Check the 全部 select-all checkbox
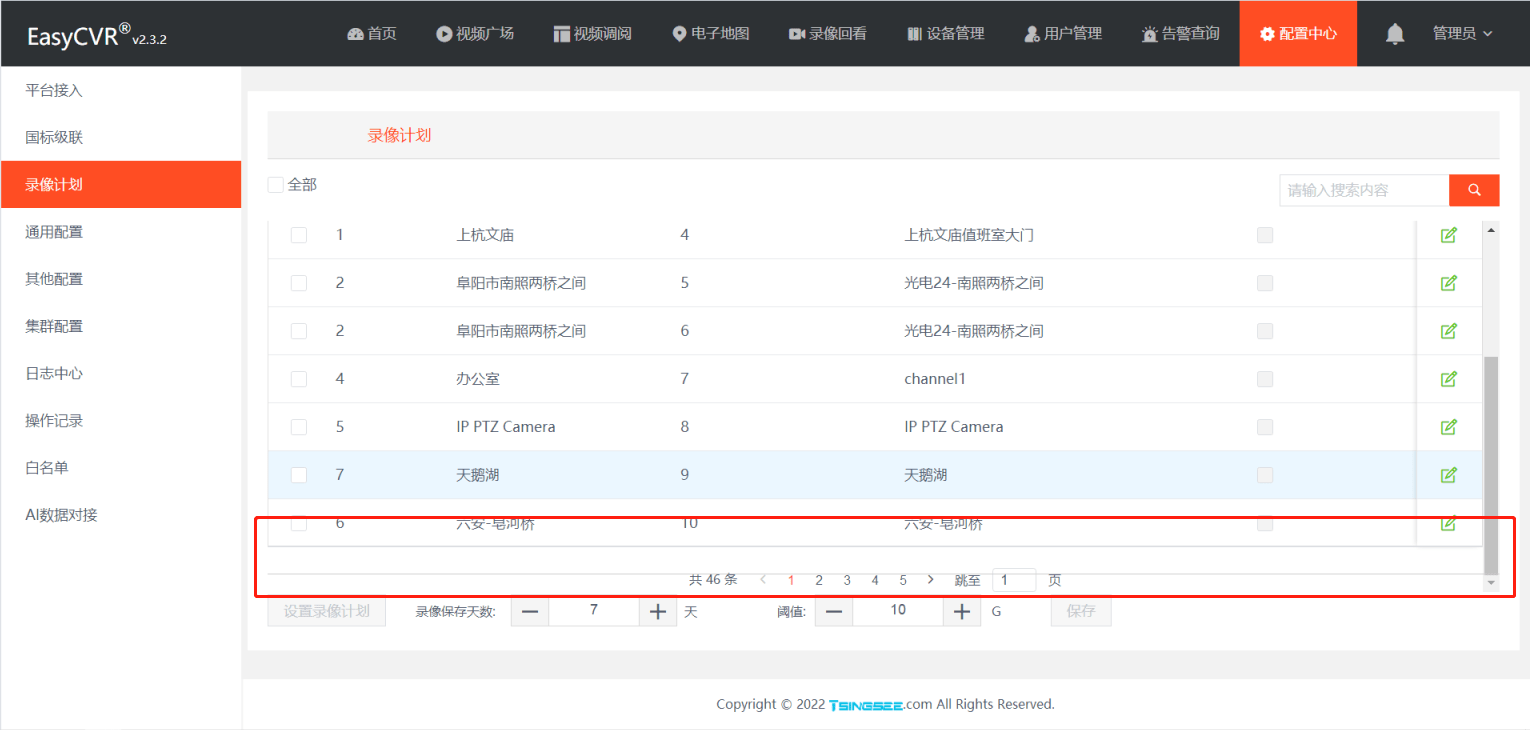This screenshot has height=730, width=1530. [x=276, y=185]
